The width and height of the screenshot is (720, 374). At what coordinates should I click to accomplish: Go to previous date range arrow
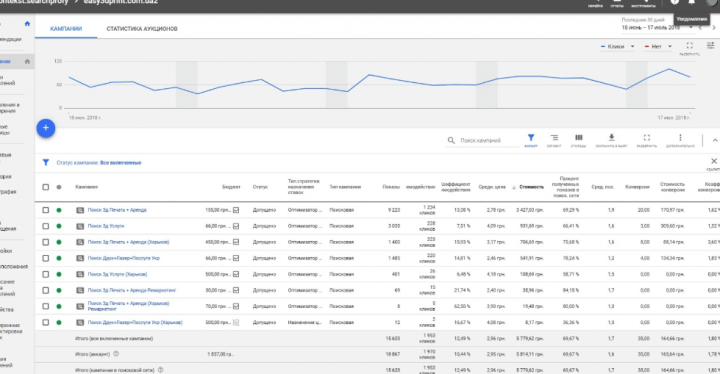(701, 28)
